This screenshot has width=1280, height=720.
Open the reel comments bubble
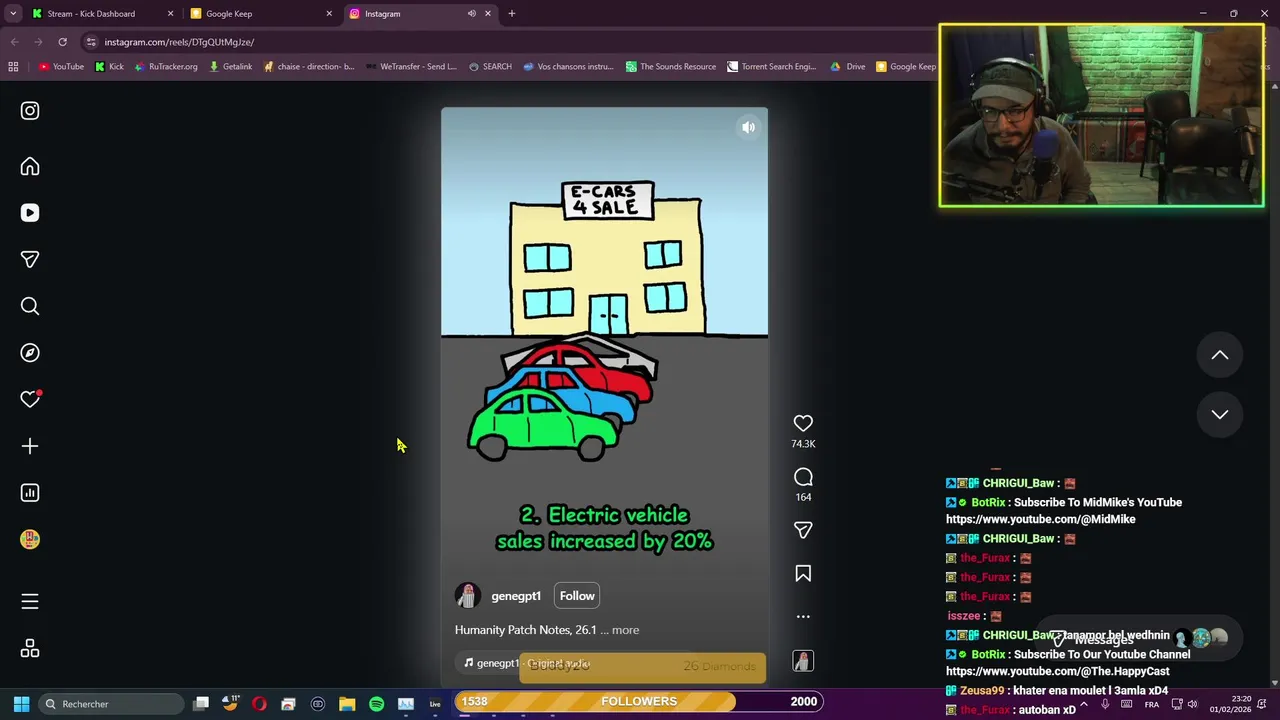click(803, 477)
